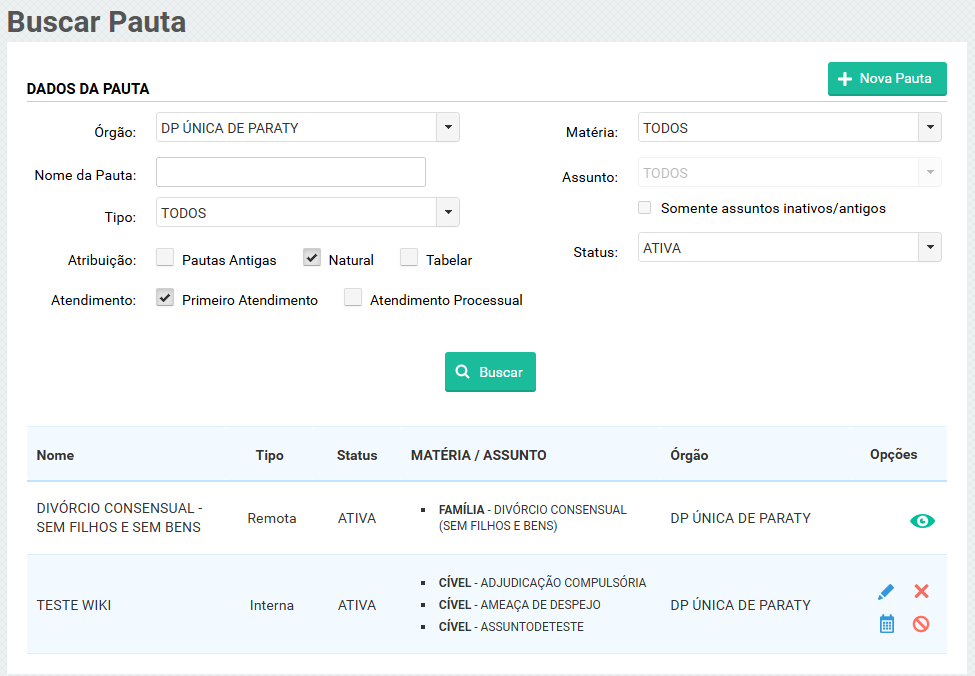975x676 pixels.
Task: Enable the Atendimento Processual checkbox
Action: (353, 298)
